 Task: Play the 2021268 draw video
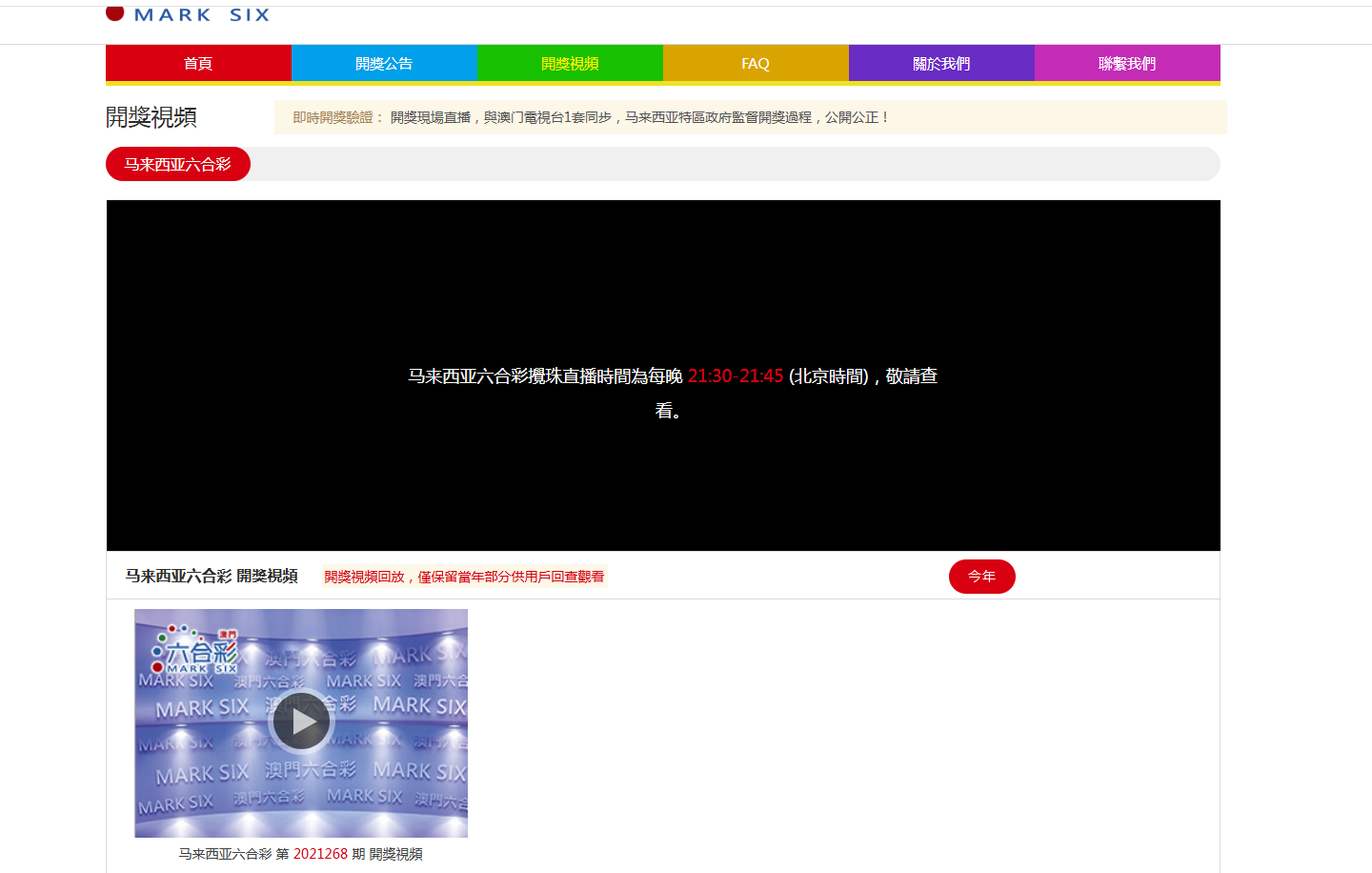pos(301,721)
